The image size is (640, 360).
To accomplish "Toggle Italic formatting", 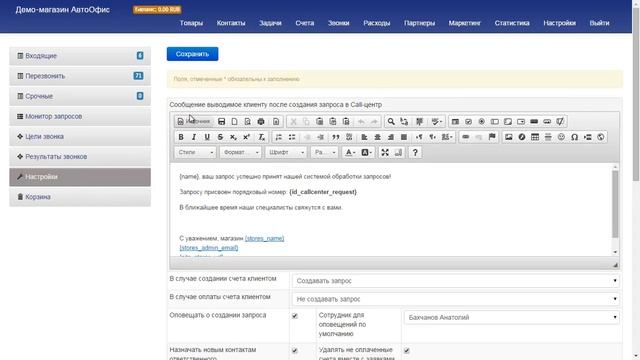I will point(194,137).
